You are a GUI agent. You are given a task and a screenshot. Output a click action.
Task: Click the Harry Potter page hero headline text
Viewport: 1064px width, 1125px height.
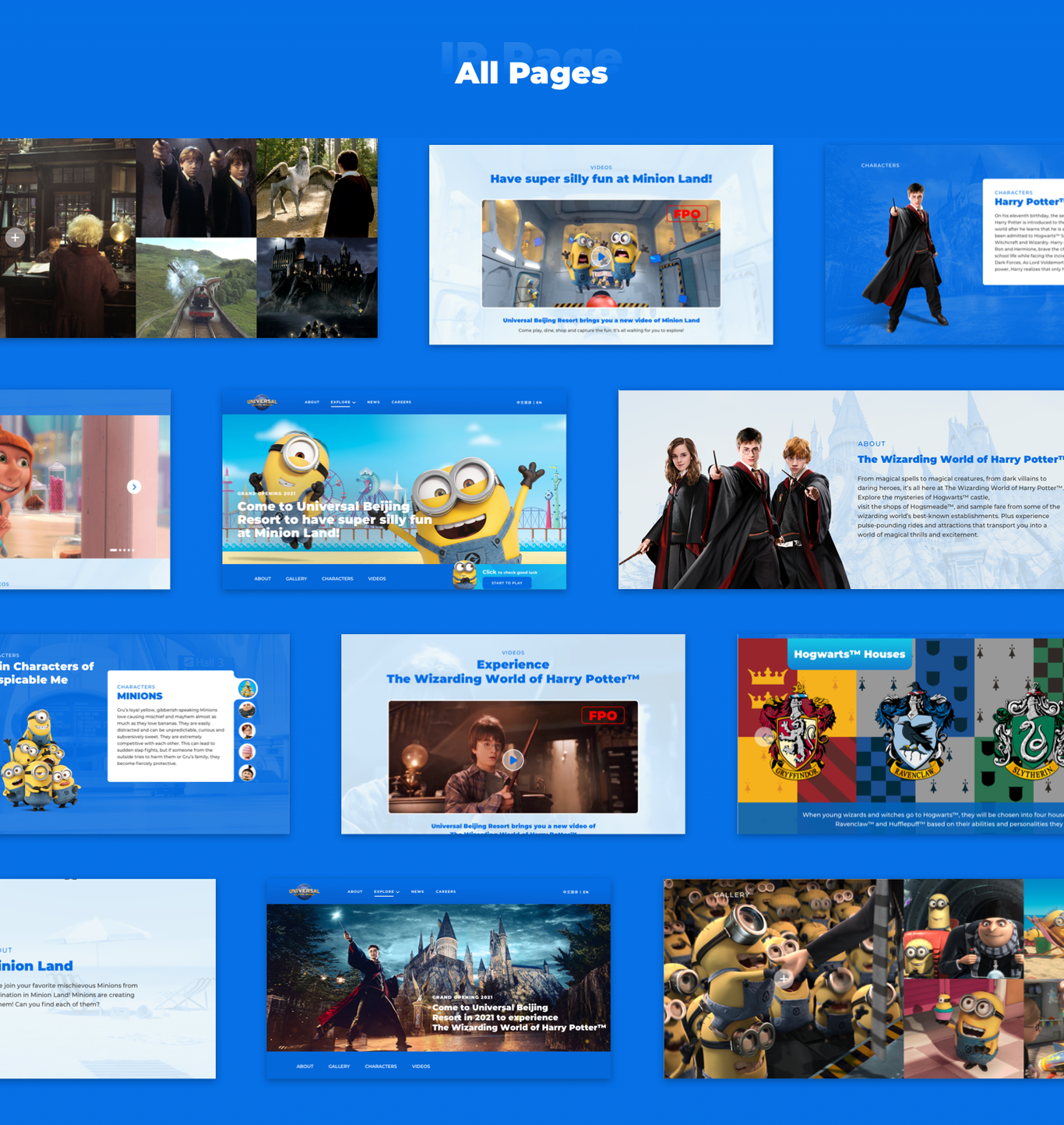click(519, 1017)
